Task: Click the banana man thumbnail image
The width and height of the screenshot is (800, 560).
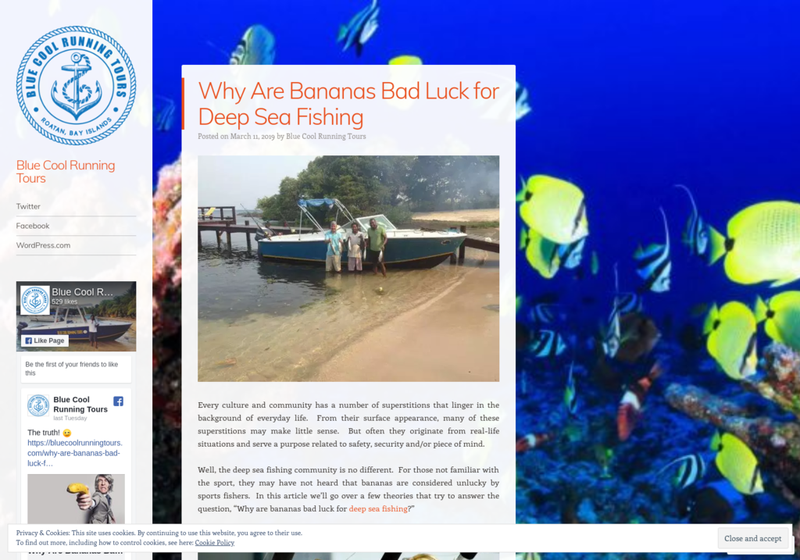Action: point(76,499)
